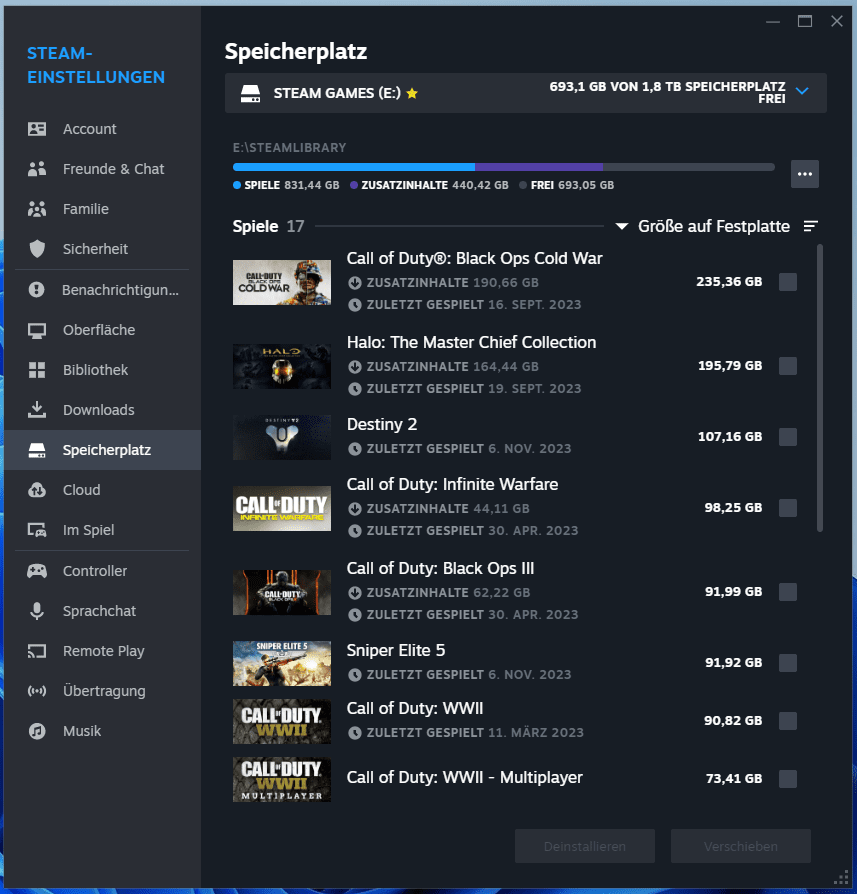Open the three-dot library options menu
This screenshot has width=857, height=894.
805,174
